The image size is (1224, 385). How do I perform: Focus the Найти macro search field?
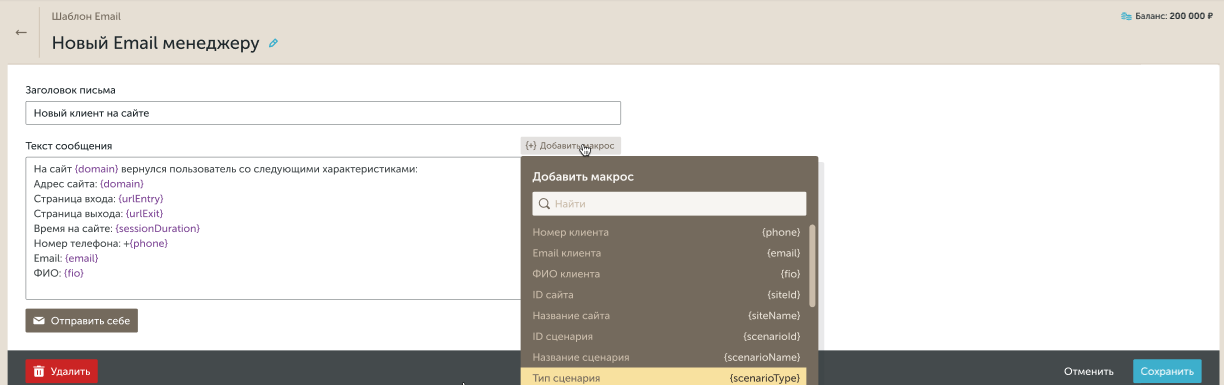669,204
